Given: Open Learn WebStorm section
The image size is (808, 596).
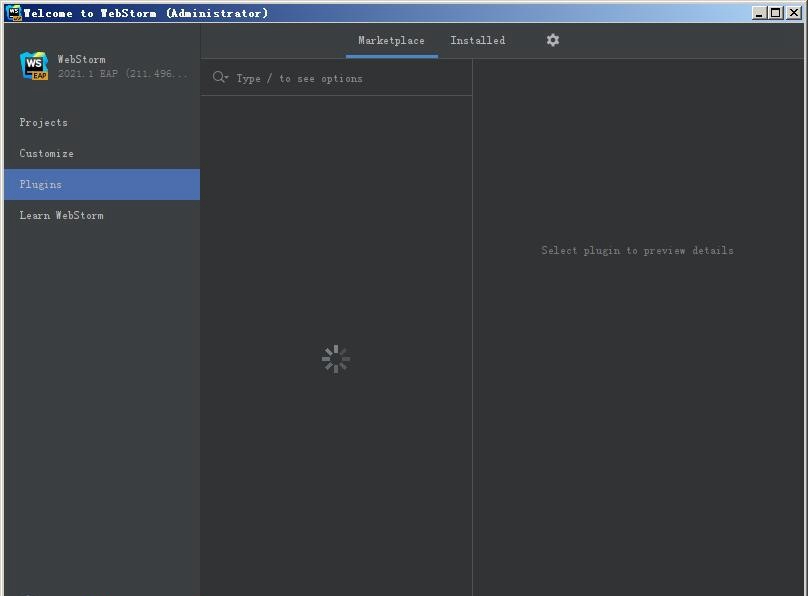Looking at the screenshot, I should [102, 215].
